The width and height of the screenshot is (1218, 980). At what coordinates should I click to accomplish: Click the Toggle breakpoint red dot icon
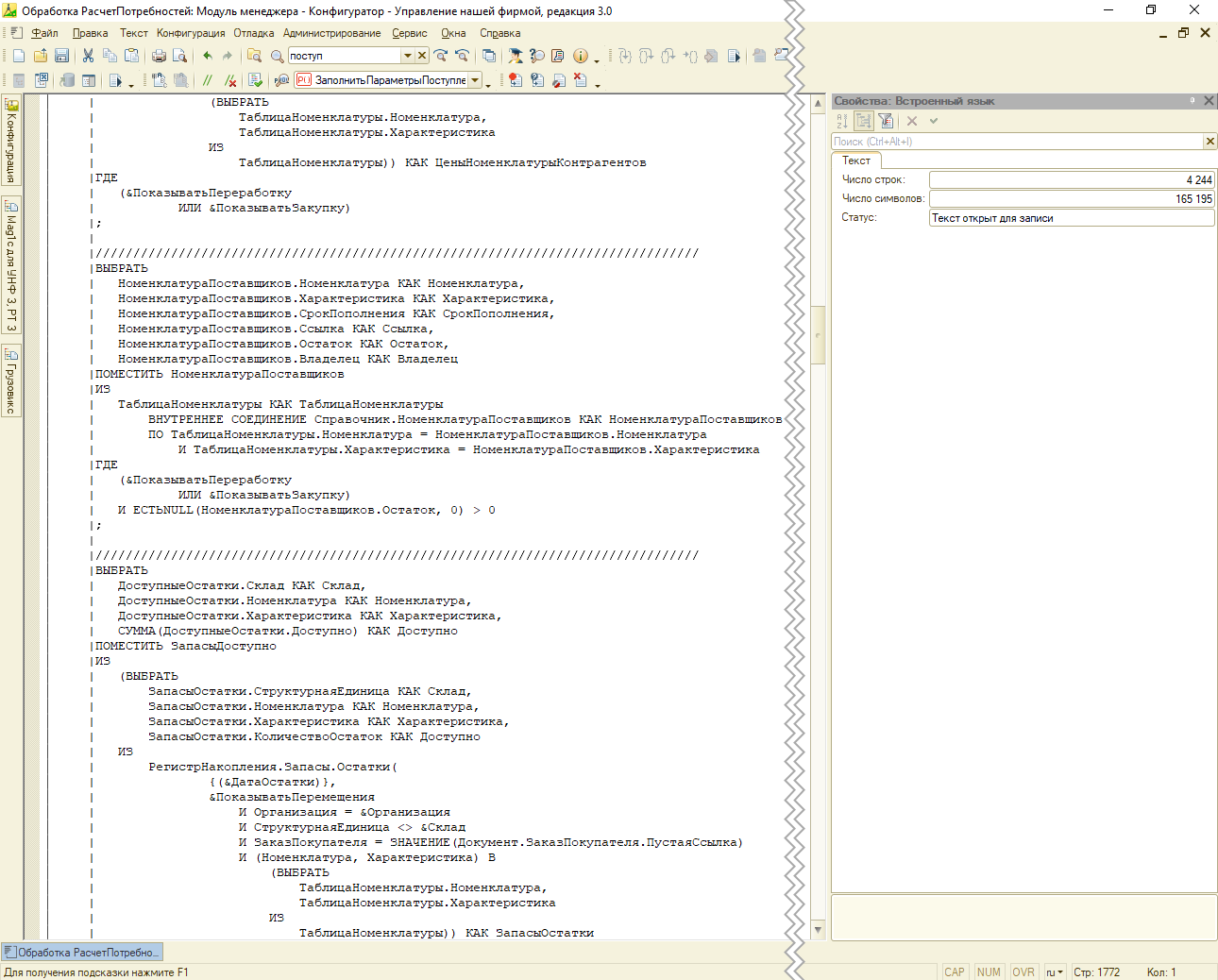click(x=515, y=80)
